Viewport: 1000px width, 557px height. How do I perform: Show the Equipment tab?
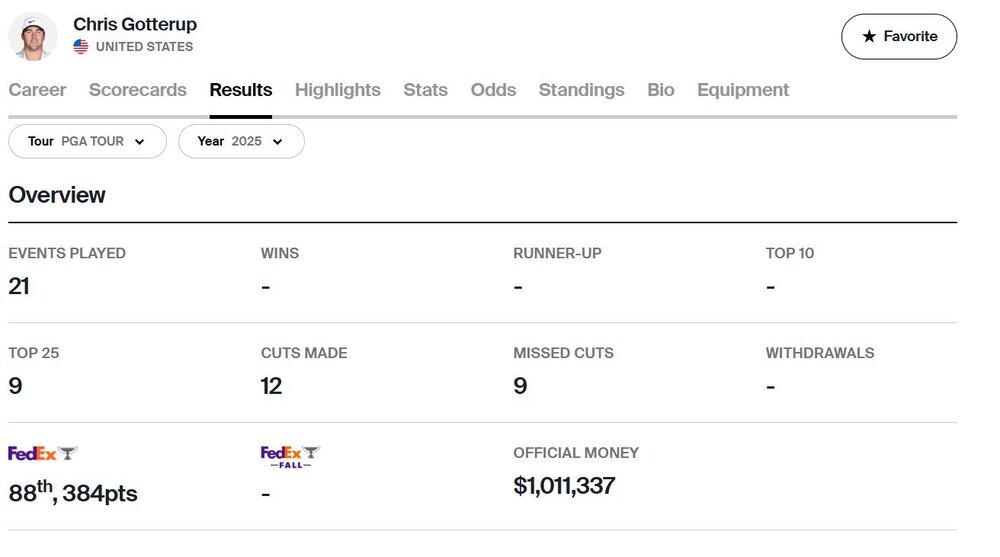pyautogui.click(x=743, y=90)
